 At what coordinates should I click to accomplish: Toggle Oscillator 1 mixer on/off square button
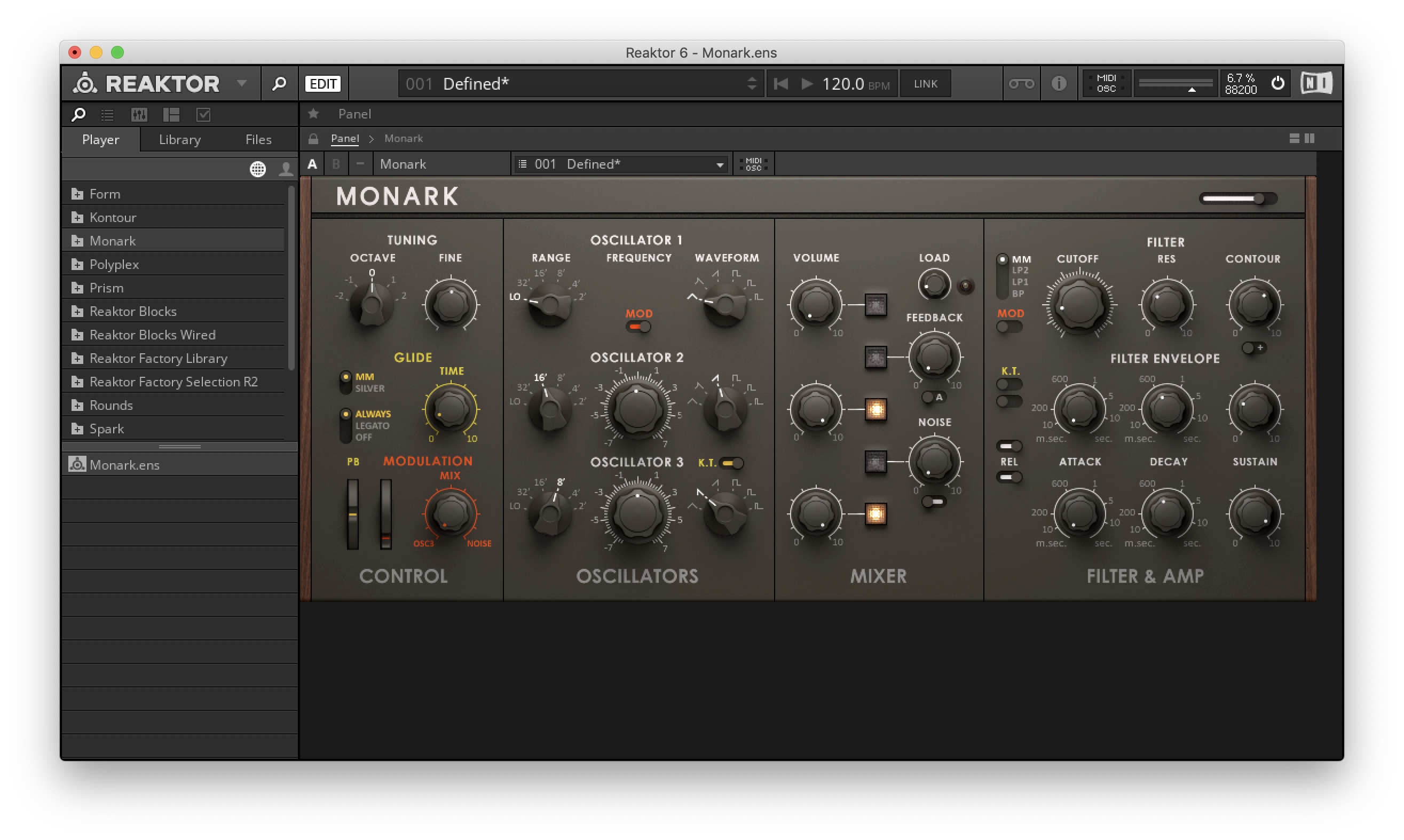point(875,305)
